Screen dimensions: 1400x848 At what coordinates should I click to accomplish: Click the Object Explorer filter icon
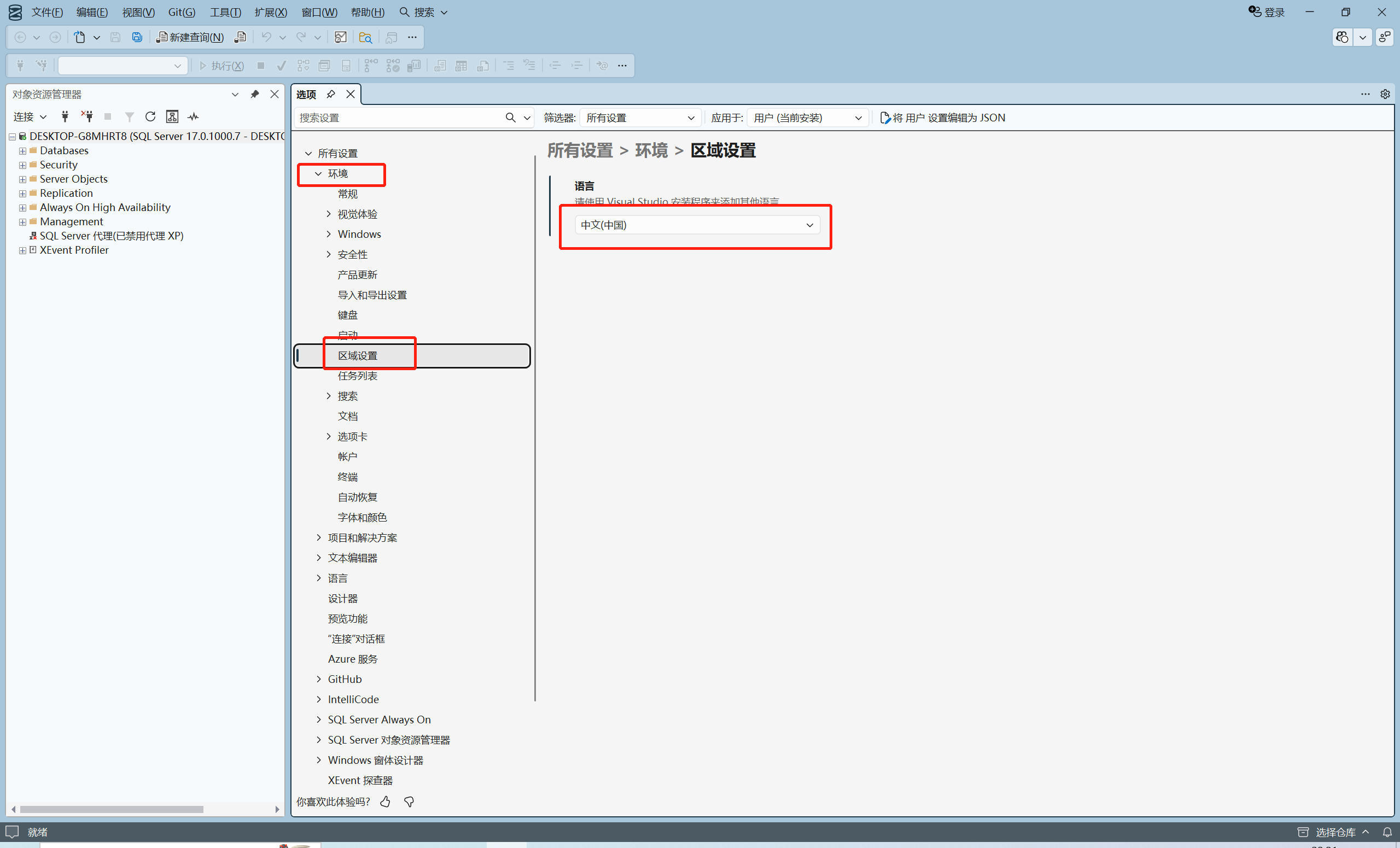(x=130, y=116)
